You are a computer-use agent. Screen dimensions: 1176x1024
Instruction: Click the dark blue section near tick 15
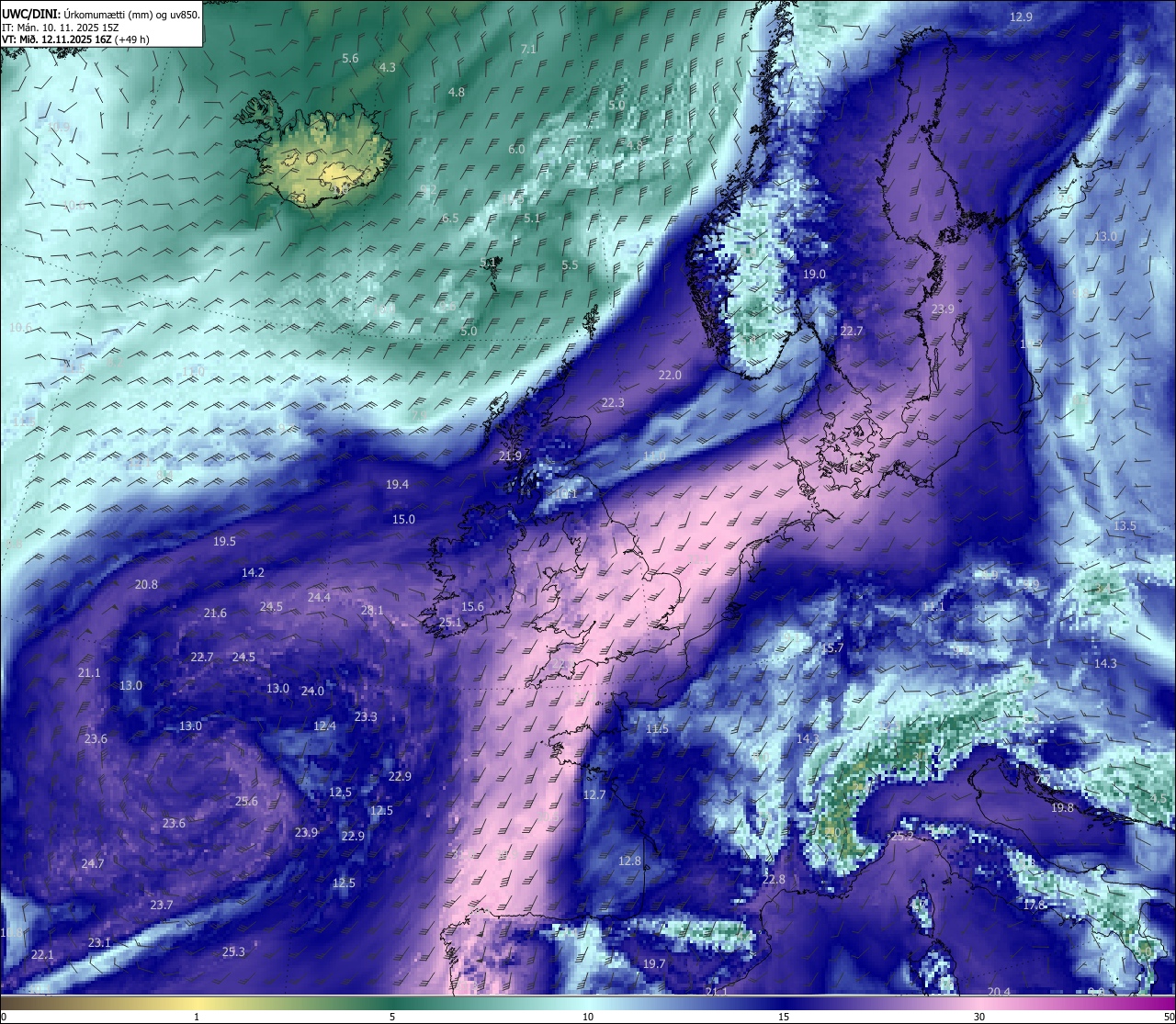[784, 1003]
